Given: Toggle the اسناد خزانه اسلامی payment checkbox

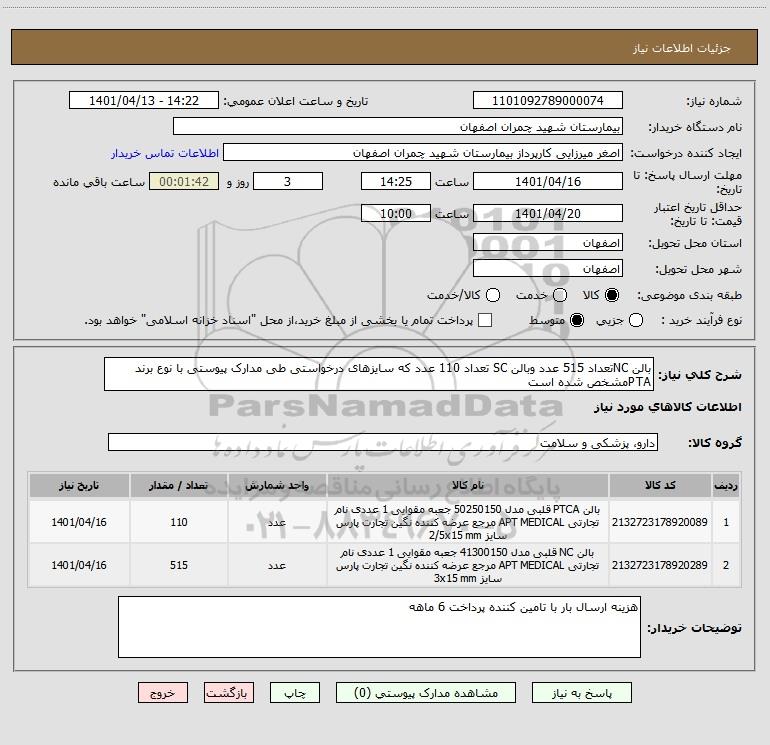Looking at the screenshot, I should (485, 320).
